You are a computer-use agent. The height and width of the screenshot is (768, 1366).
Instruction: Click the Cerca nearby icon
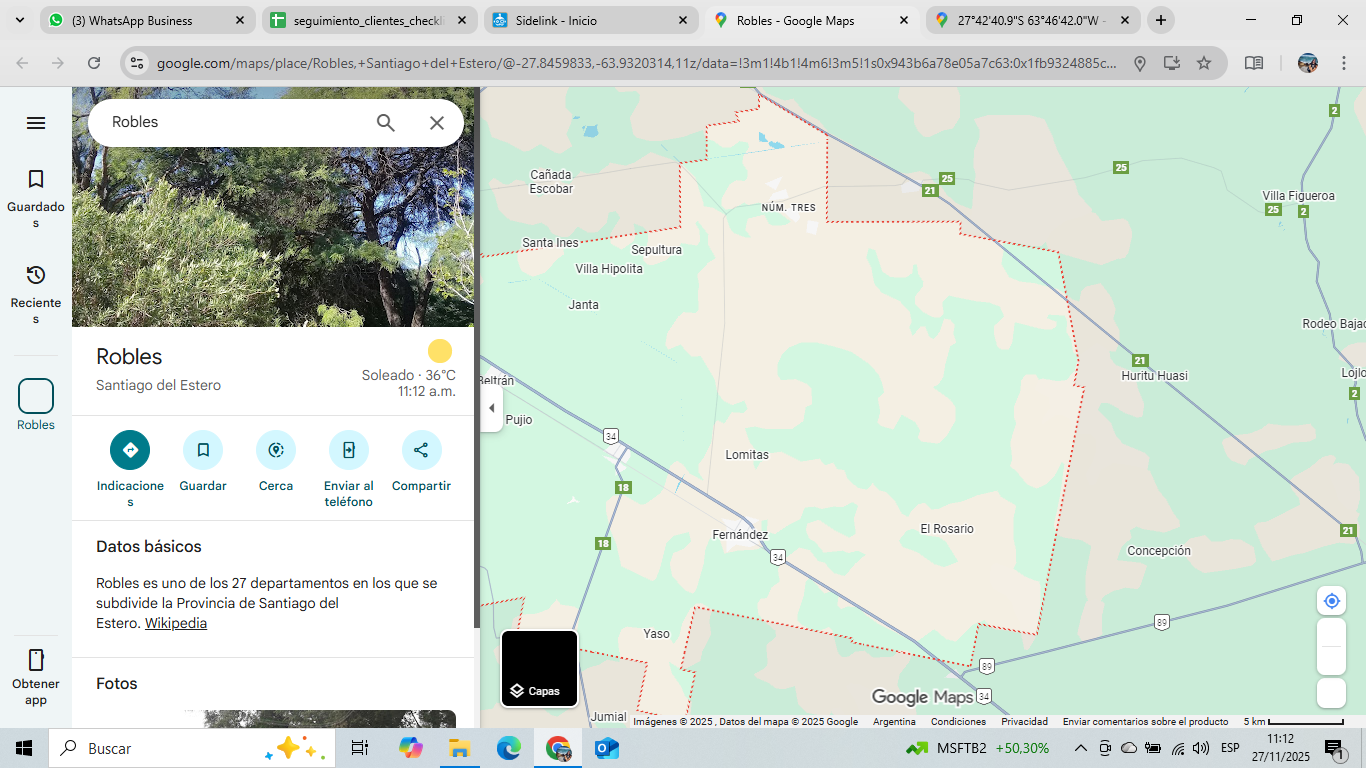[x=276, y=450]
